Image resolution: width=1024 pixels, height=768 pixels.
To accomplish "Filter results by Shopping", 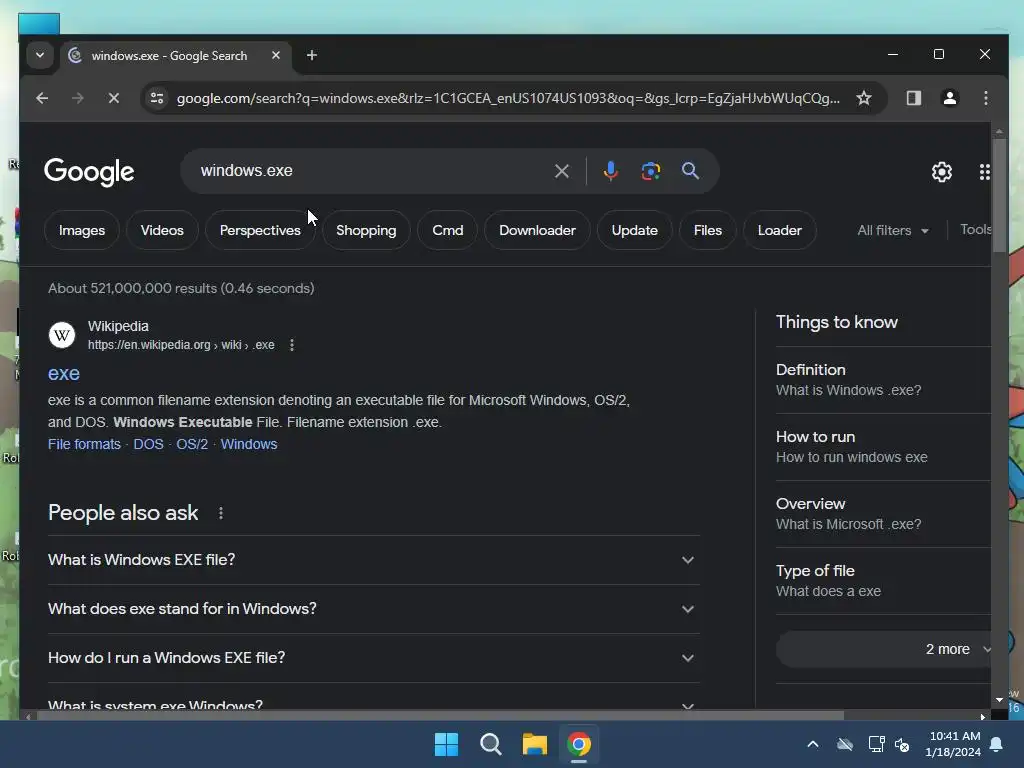I will pos(366,231).
